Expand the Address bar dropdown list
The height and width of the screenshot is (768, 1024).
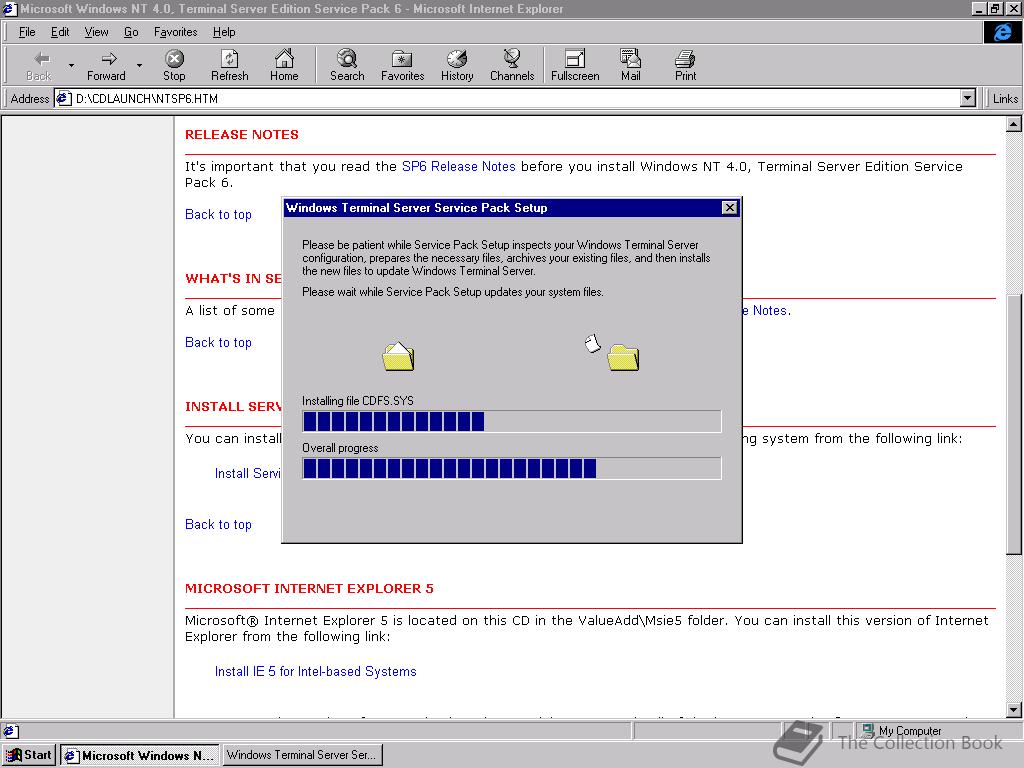pos(968,99)
